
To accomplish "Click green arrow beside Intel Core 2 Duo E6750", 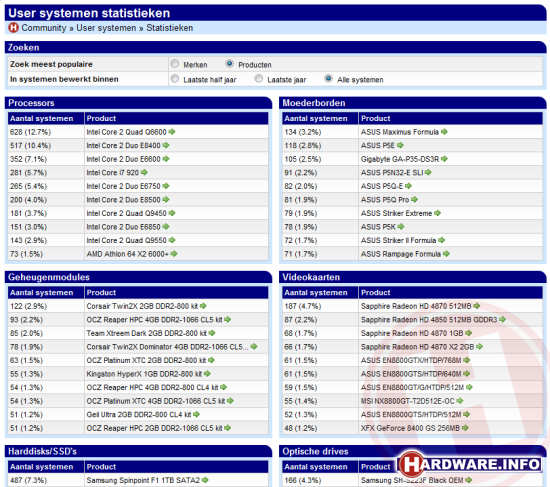I will (x=166, y=186).
